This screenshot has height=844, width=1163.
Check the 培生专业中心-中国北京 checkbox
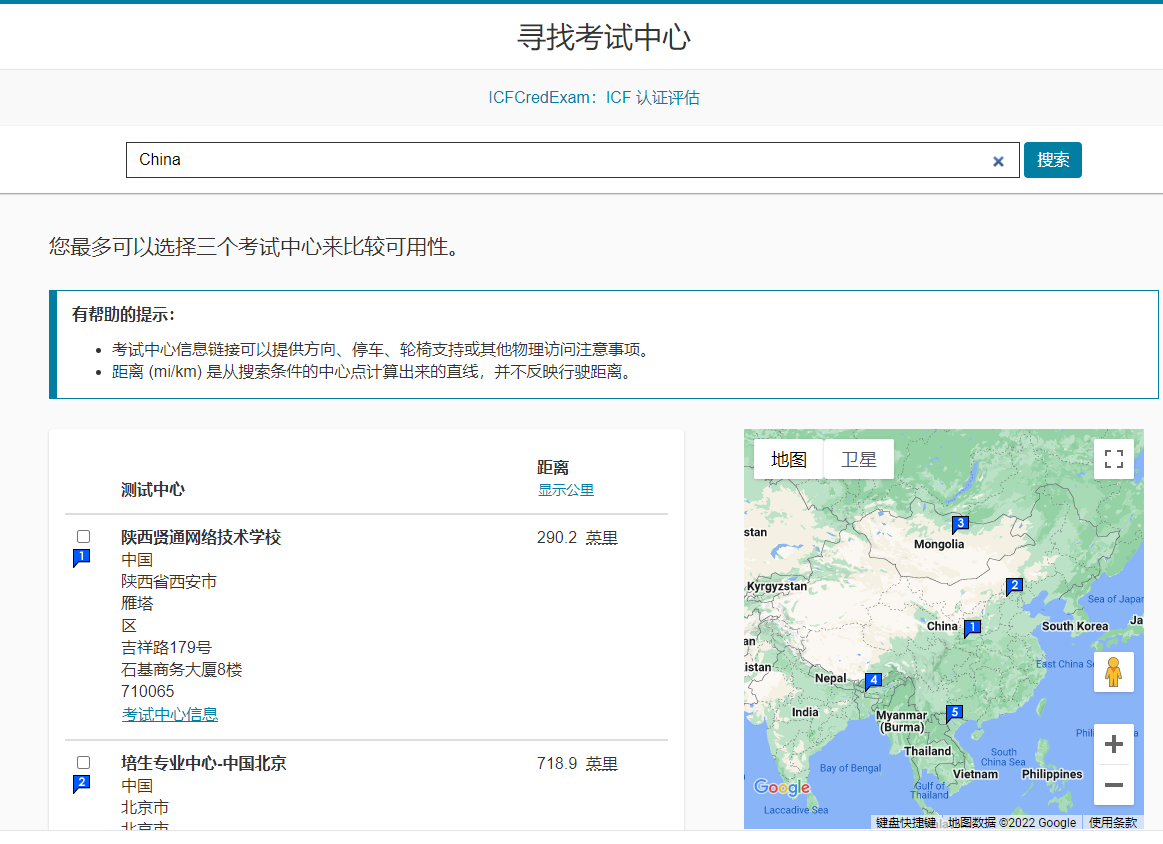[x=83, y=762]
